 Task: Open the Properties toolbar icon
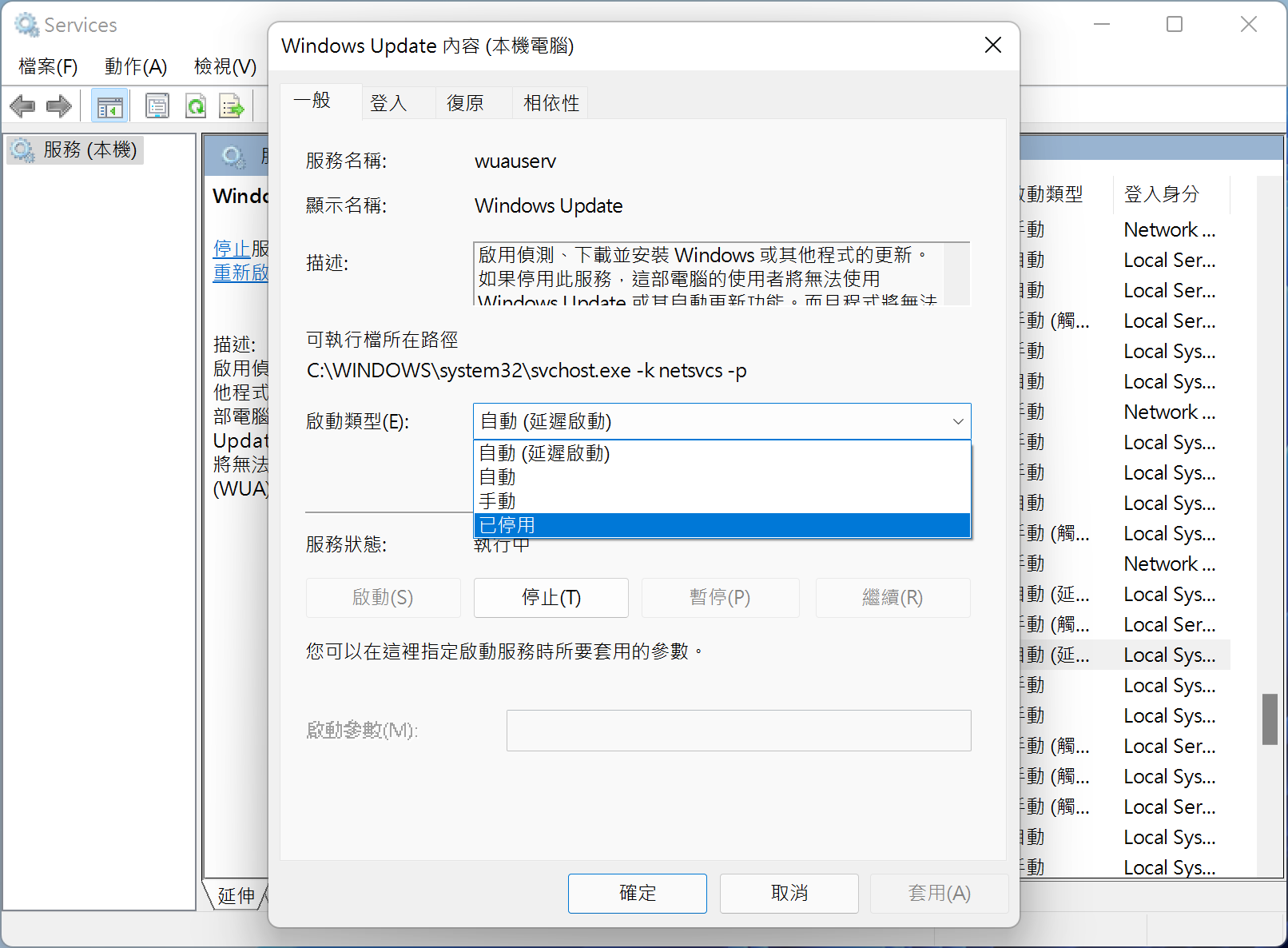coord(157,106)
